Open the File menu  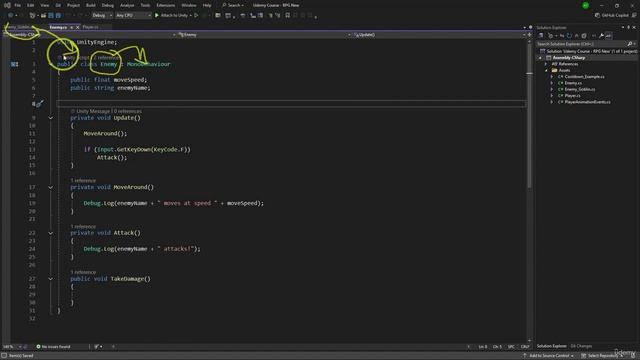click(17, 5)
